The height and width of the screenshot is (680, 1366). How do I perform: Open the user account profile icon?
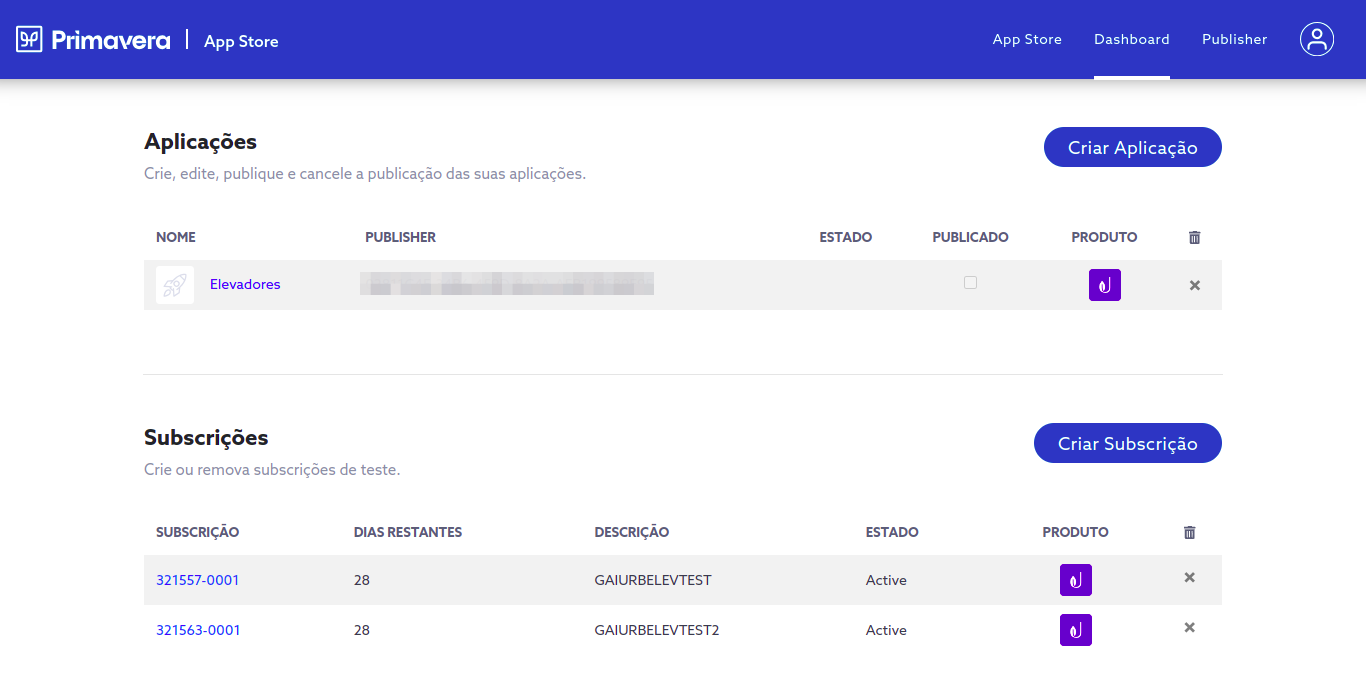(1316, 39)
